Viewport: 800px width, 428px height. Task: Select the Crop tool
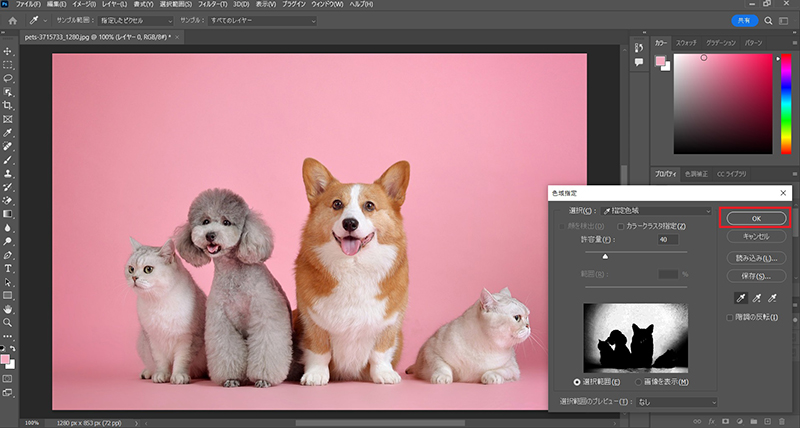point(8,105)
